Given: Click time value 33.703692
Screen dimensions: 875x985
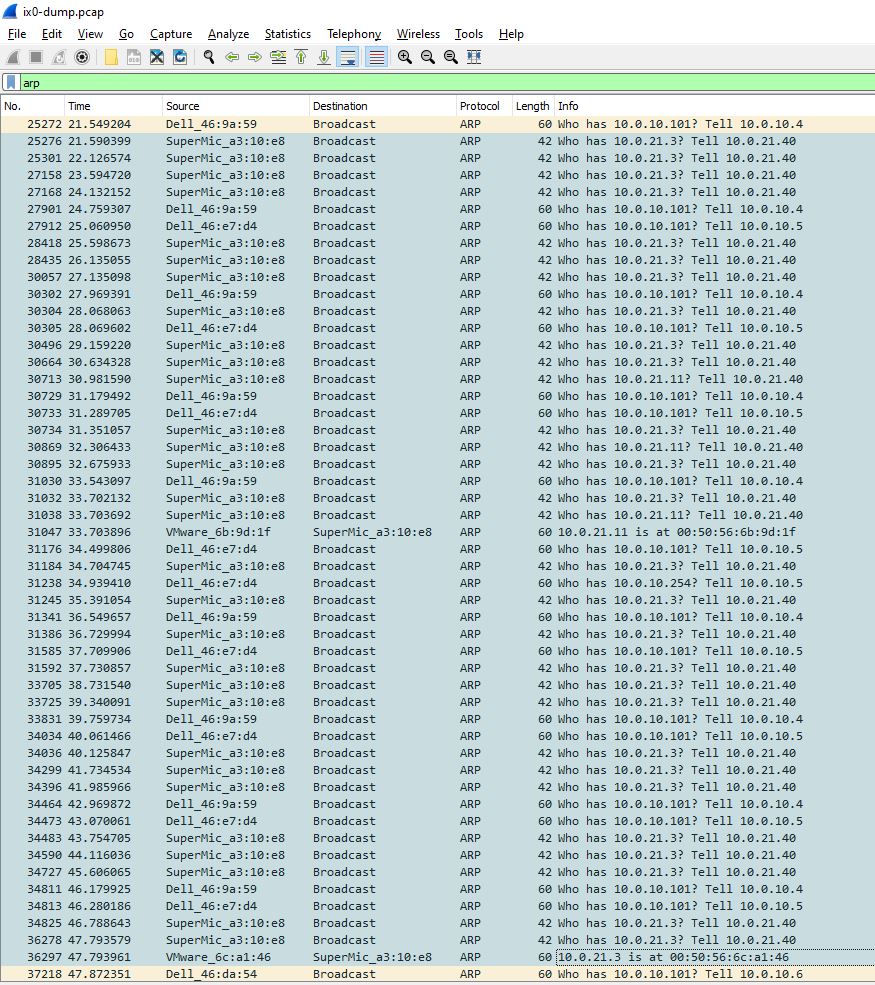Looking at the screenshot, I should [99, 515].
